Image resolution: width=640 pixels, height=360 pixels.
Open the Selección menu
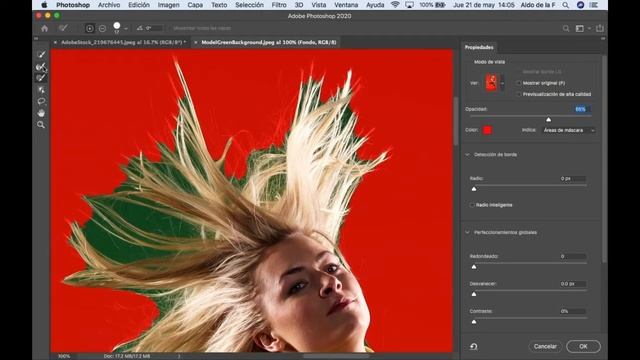(x=249, y=5)
